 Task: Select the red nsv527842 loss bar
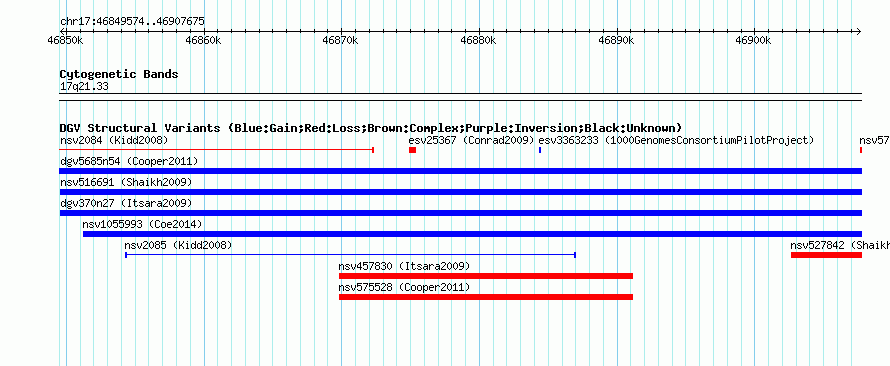(826, 255)
